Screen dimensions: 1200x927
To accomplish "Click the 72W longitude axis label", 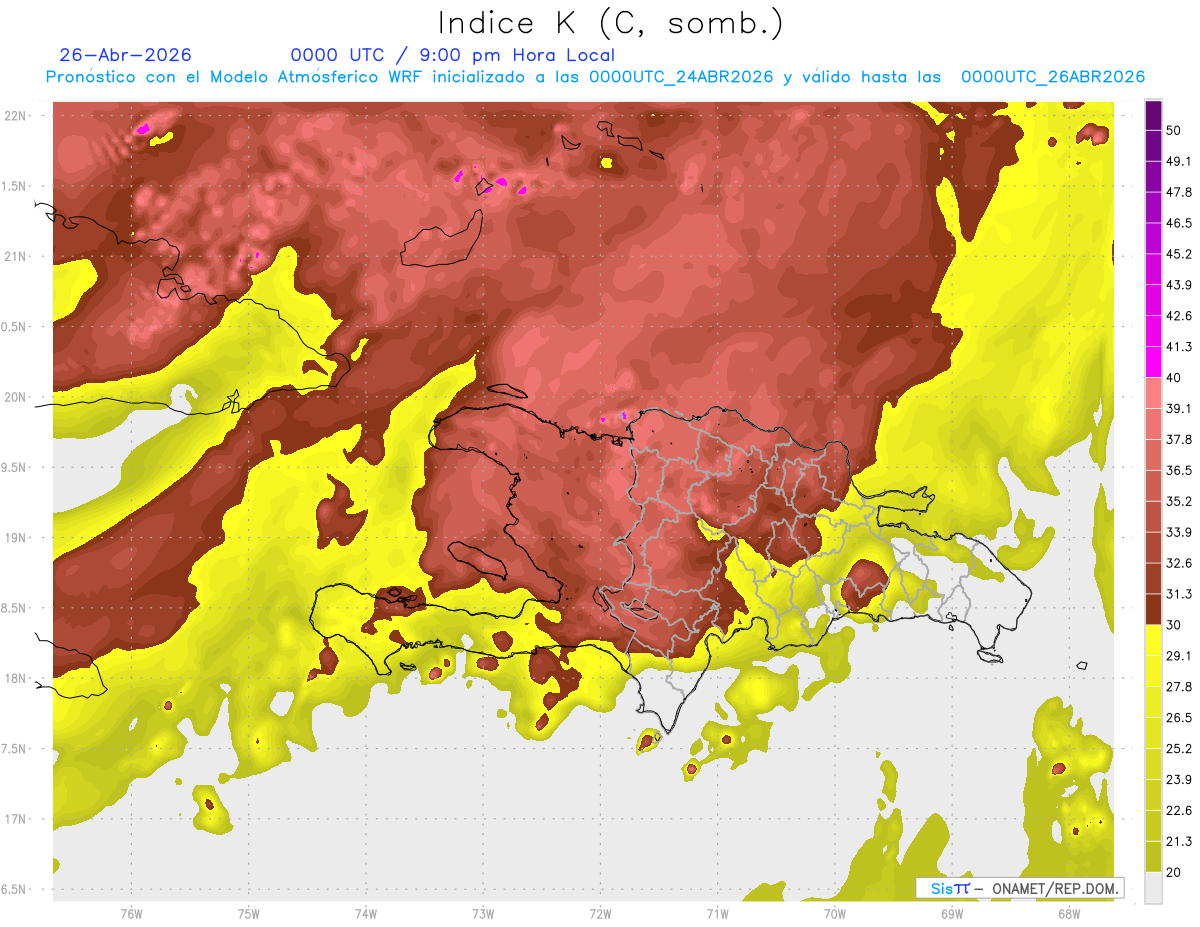I will click(x=601, y=913).
